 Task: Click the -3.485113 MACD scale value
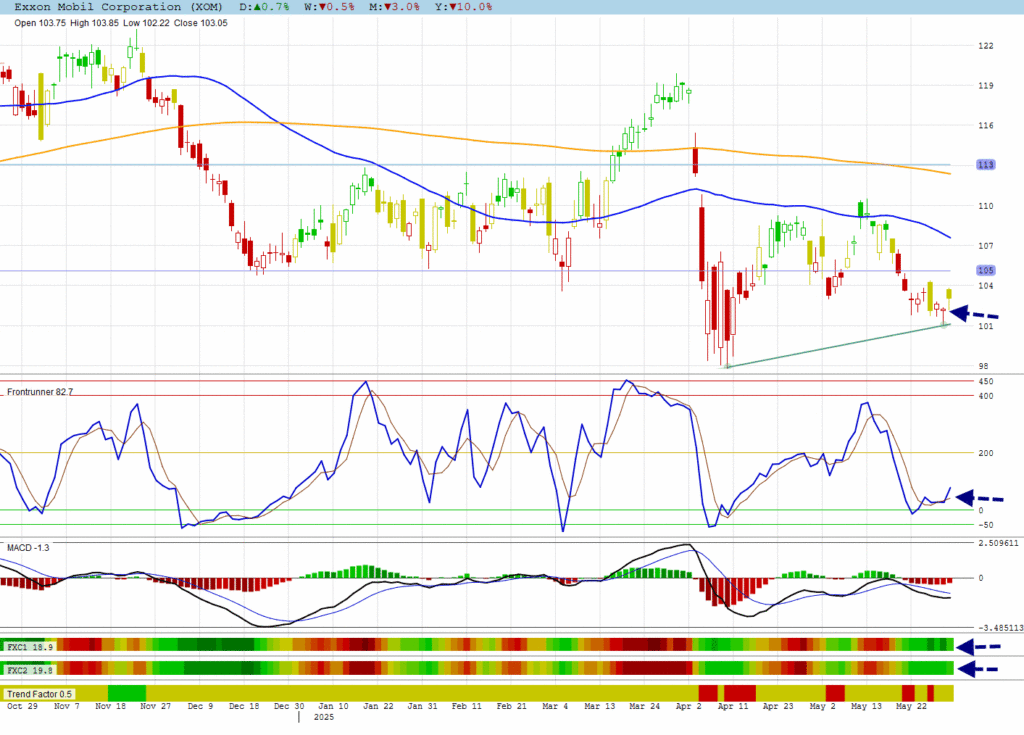pyautogui.click(x=999, y=628)
